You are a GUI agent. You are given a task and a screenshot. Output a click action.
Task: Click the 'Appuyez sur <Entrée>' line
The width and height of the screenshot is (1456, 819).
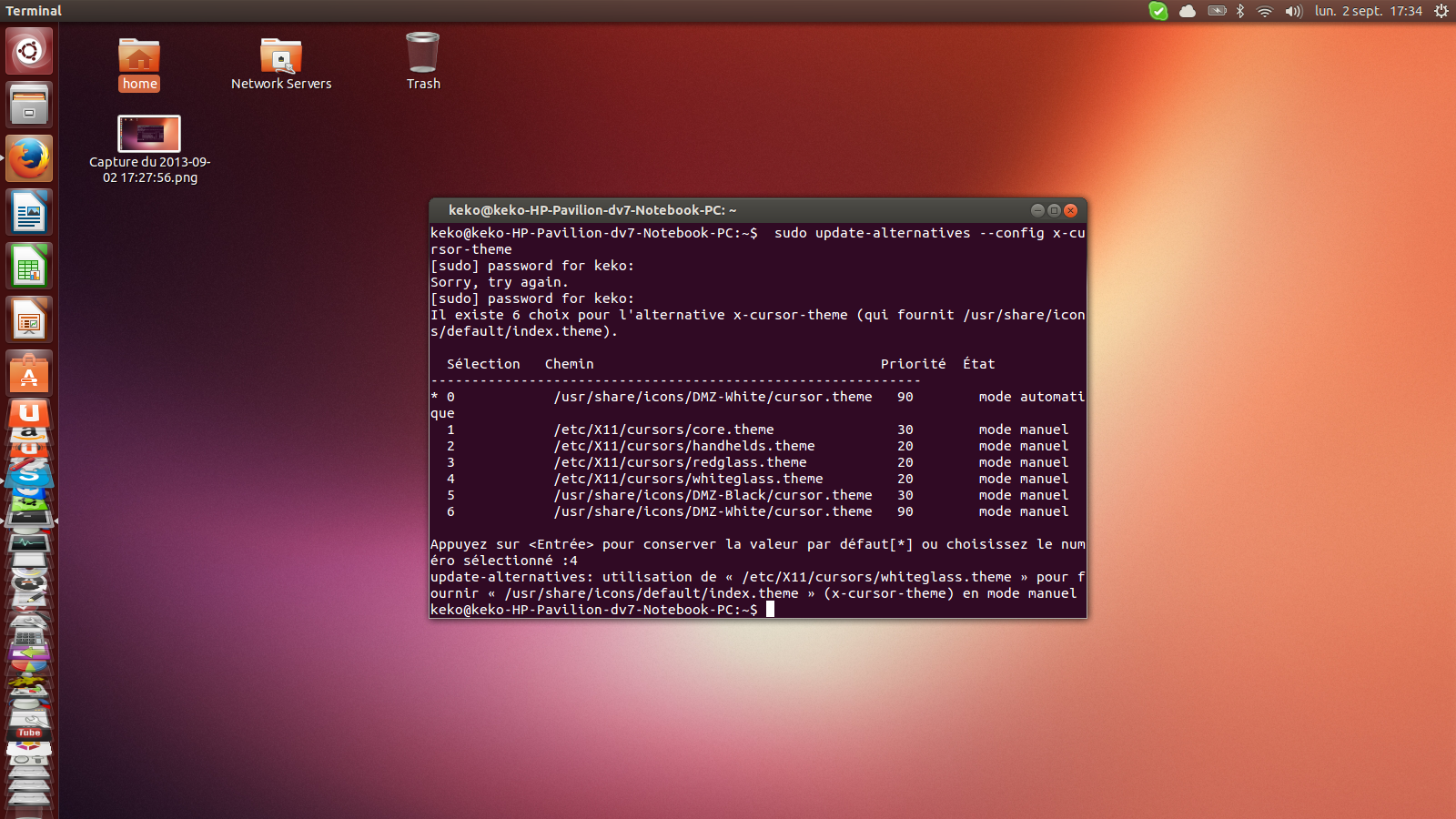[758, 544]
